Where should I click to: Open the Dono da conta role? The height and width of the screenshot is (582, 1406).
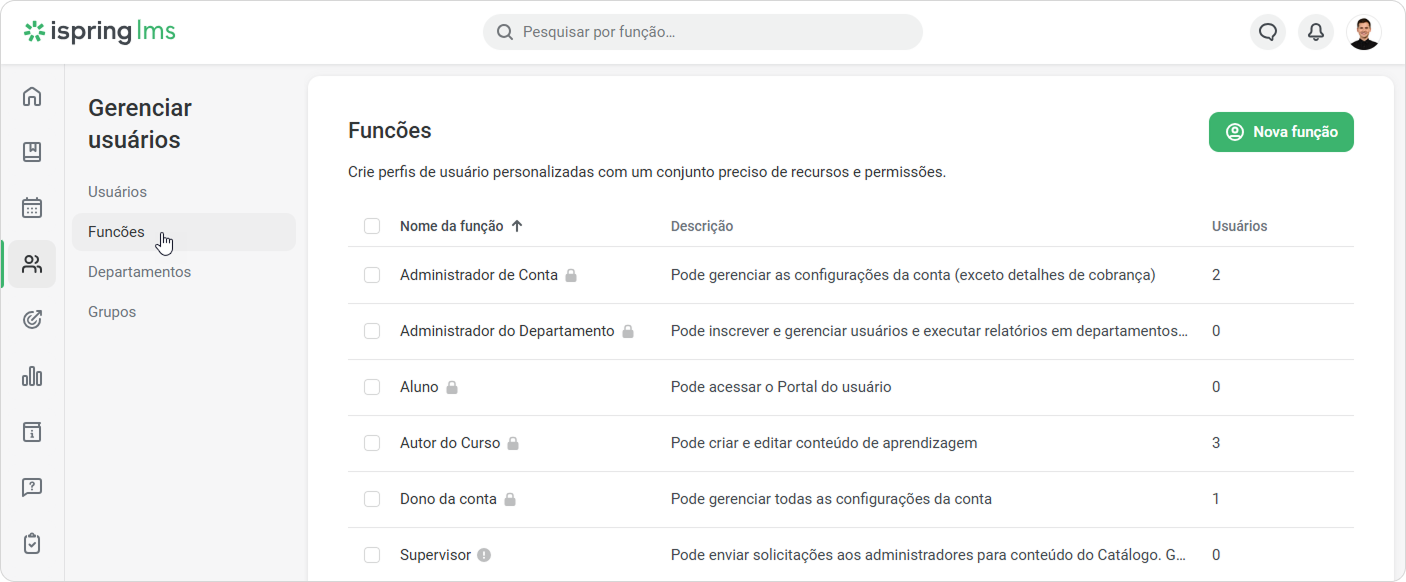click(448, 499)
